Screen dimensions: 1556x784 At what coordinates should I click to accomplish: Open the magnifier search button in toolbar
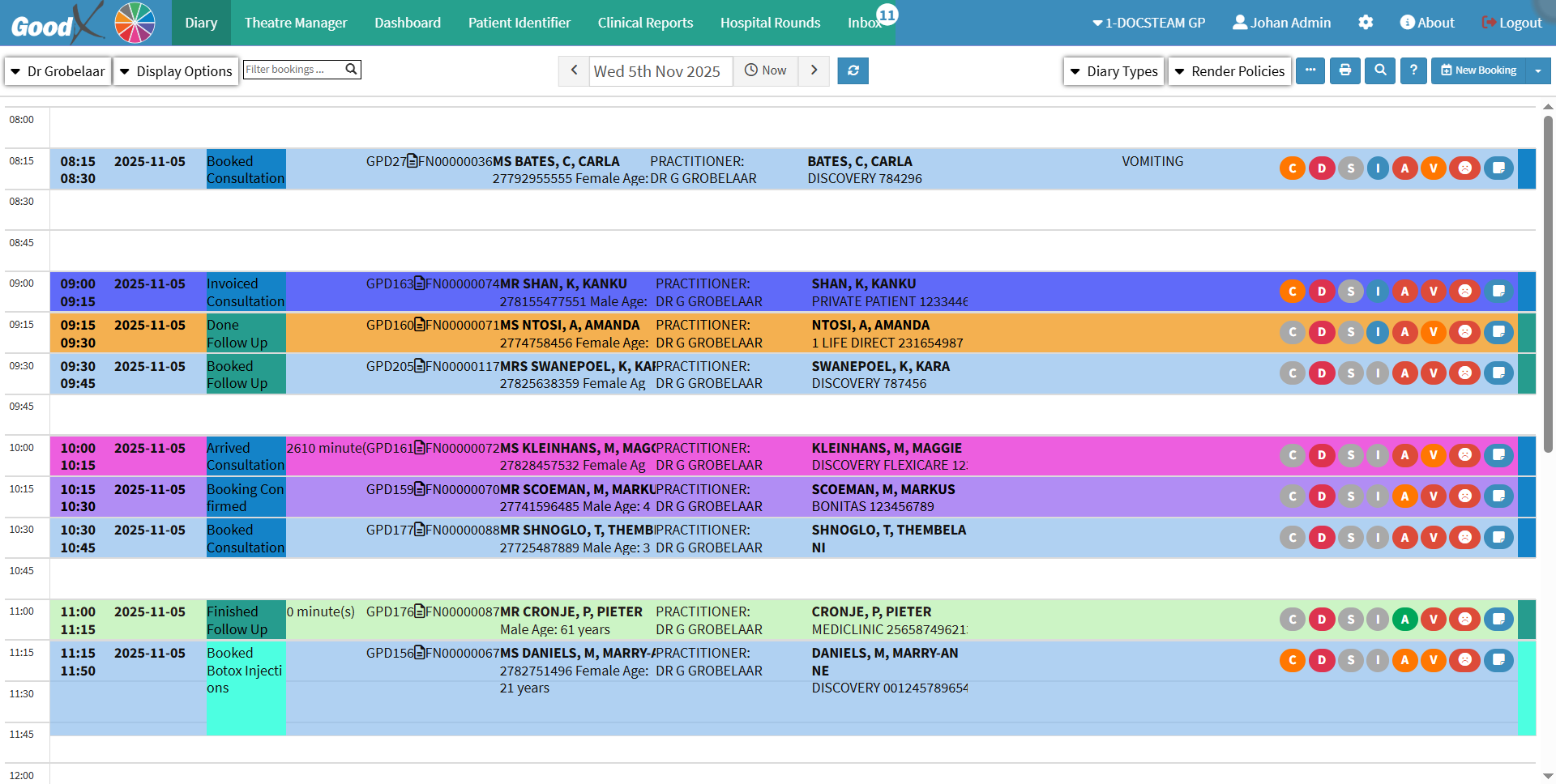[1380, 71]
